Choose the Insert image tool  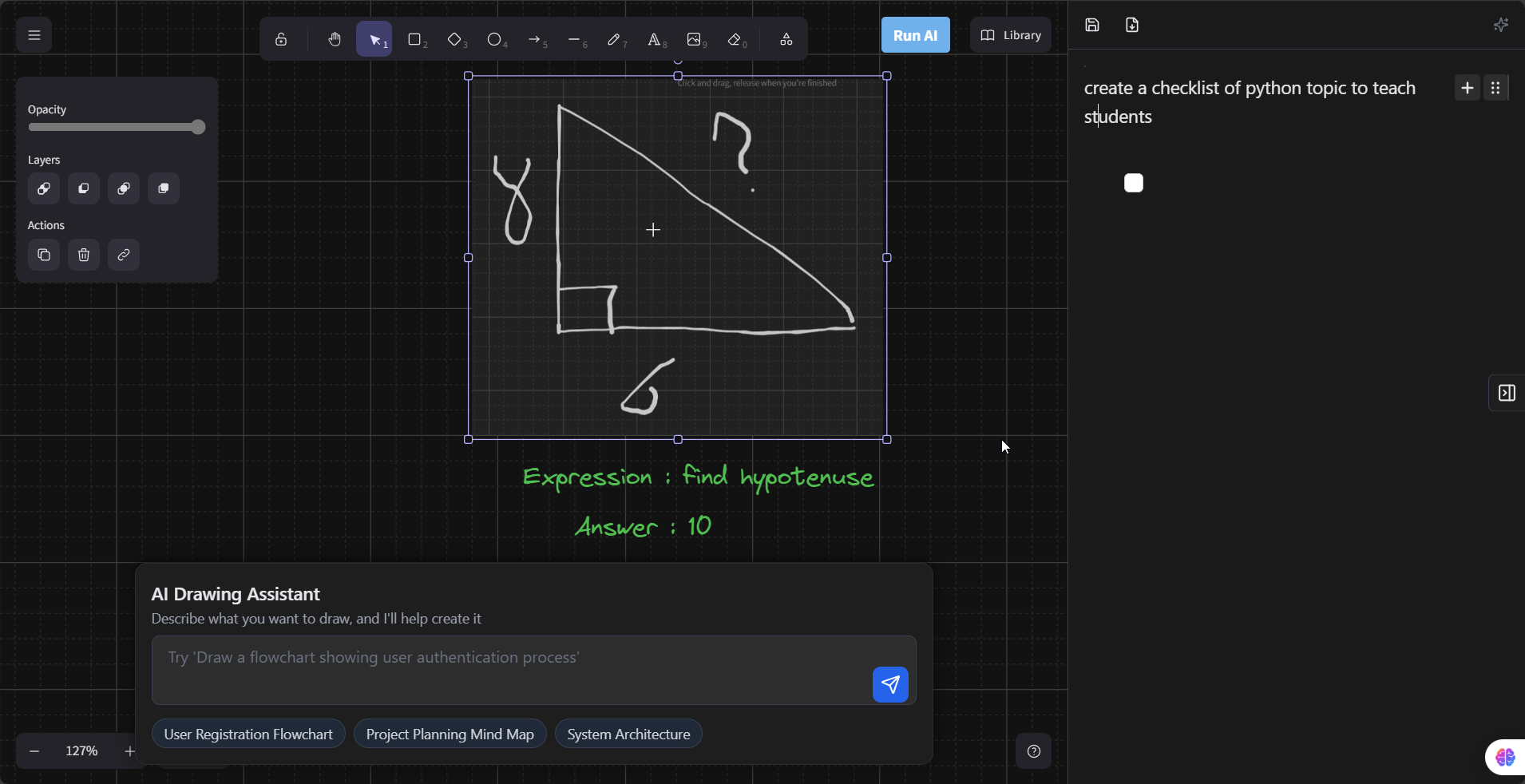694,39
